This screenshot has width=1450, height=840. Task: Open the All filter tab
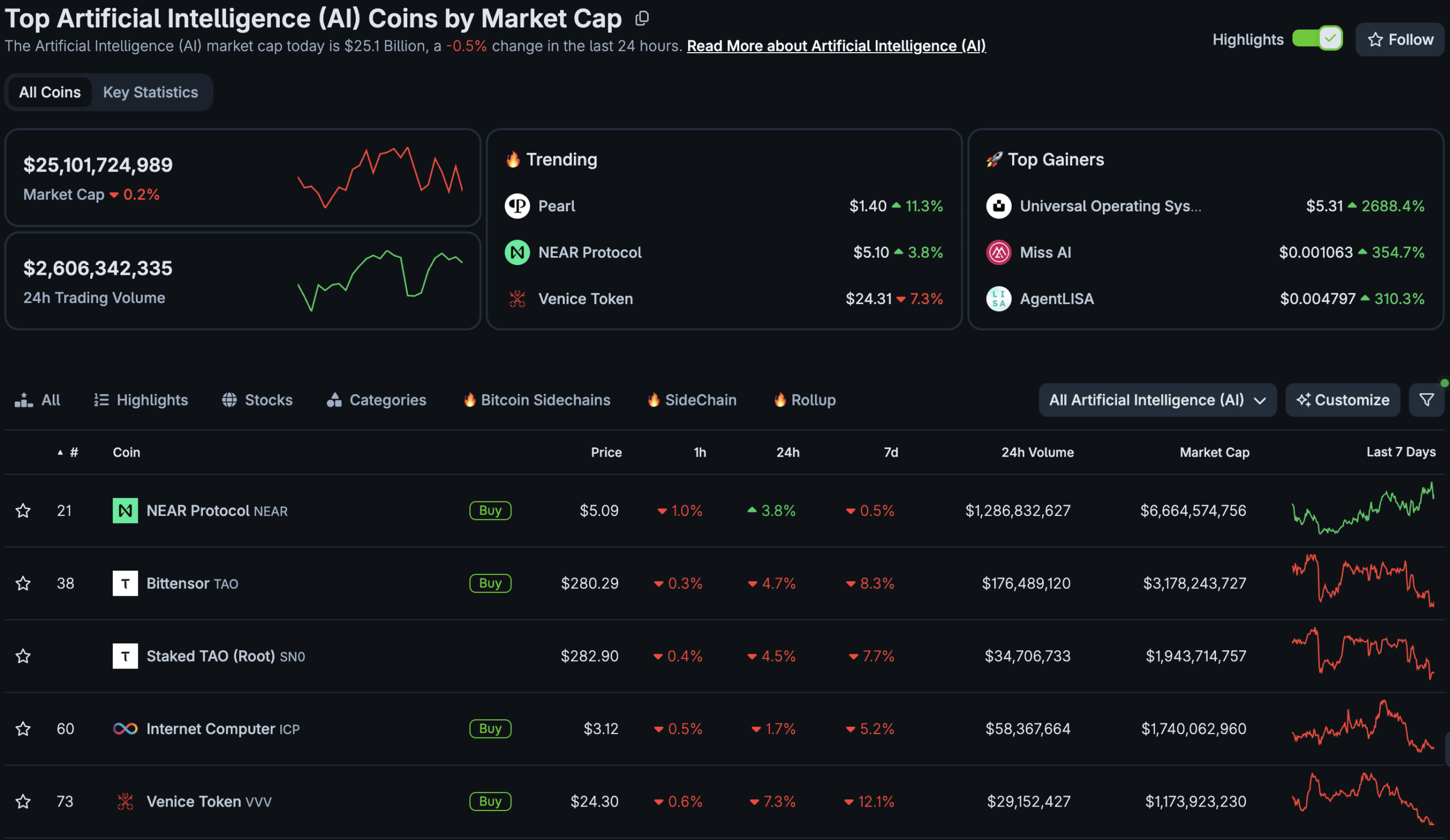click(37, 400)
